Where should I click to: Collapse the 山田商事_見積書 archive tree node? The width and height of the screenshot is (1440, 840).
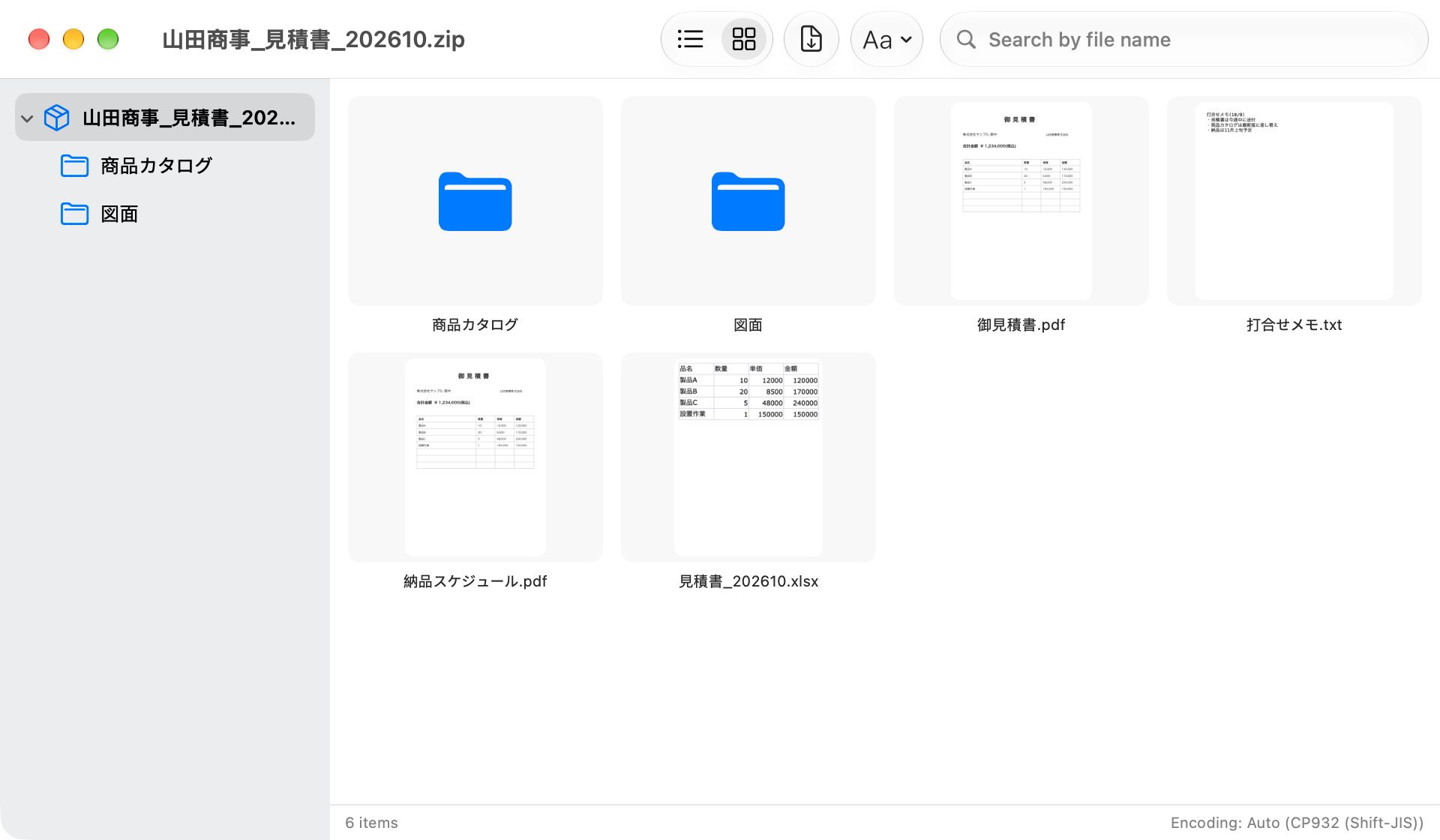pos(28,118)
